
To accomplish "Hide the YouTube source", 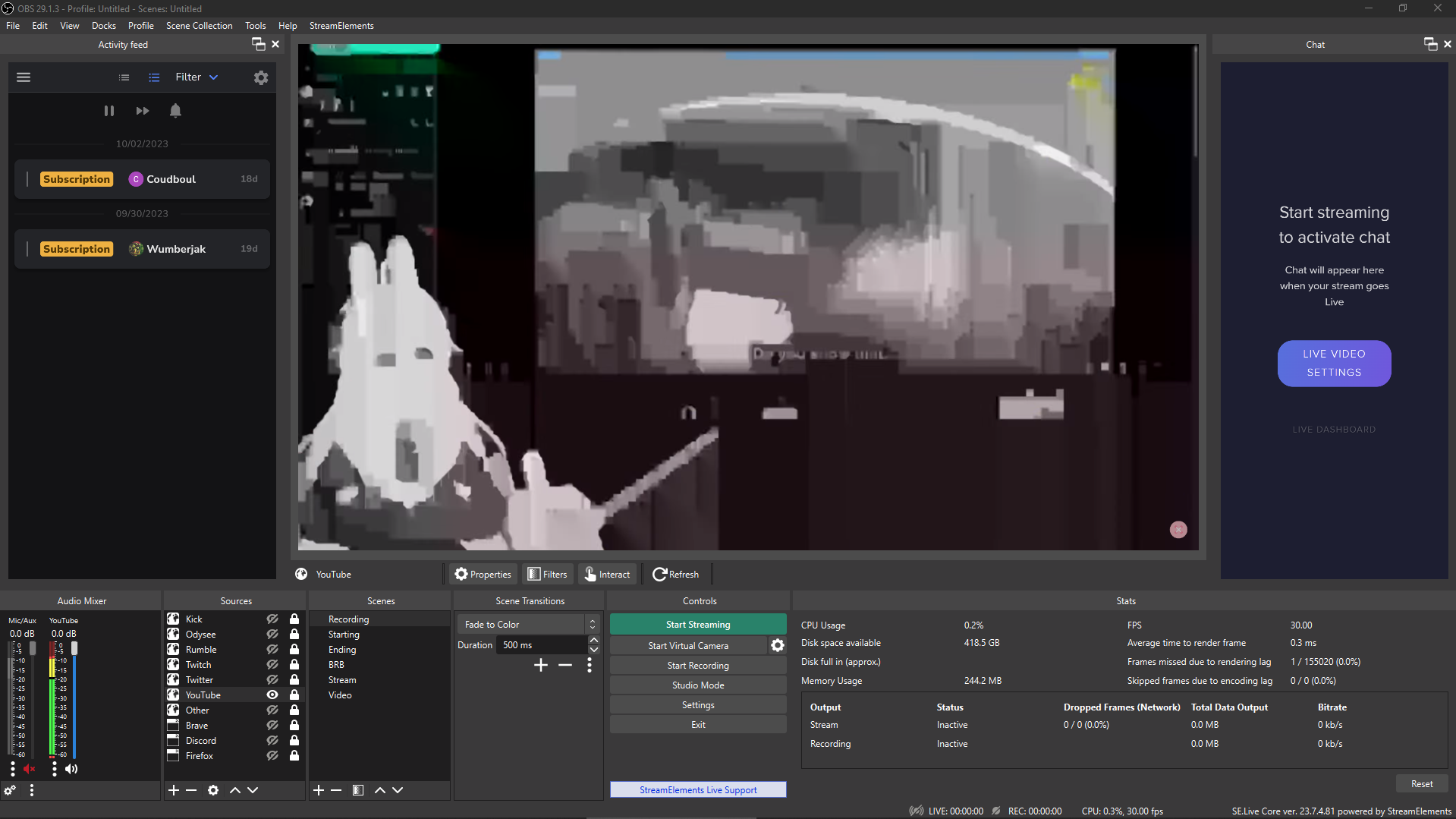I will coord(272,695).
